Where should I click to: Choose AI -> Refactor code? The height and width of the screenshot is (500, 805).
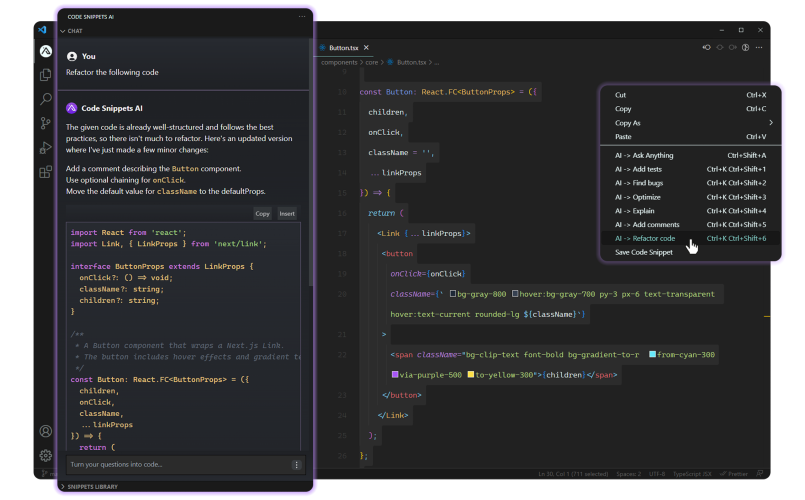[691, 239]
